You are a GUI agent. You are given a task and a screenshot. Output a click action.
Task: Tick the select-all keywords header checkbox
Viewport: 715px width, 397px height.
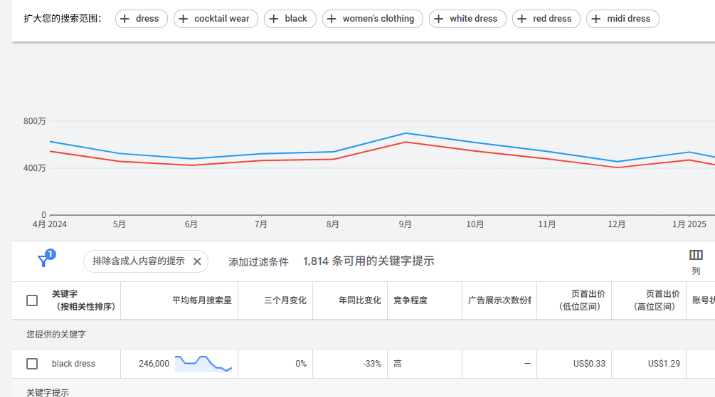32,300
